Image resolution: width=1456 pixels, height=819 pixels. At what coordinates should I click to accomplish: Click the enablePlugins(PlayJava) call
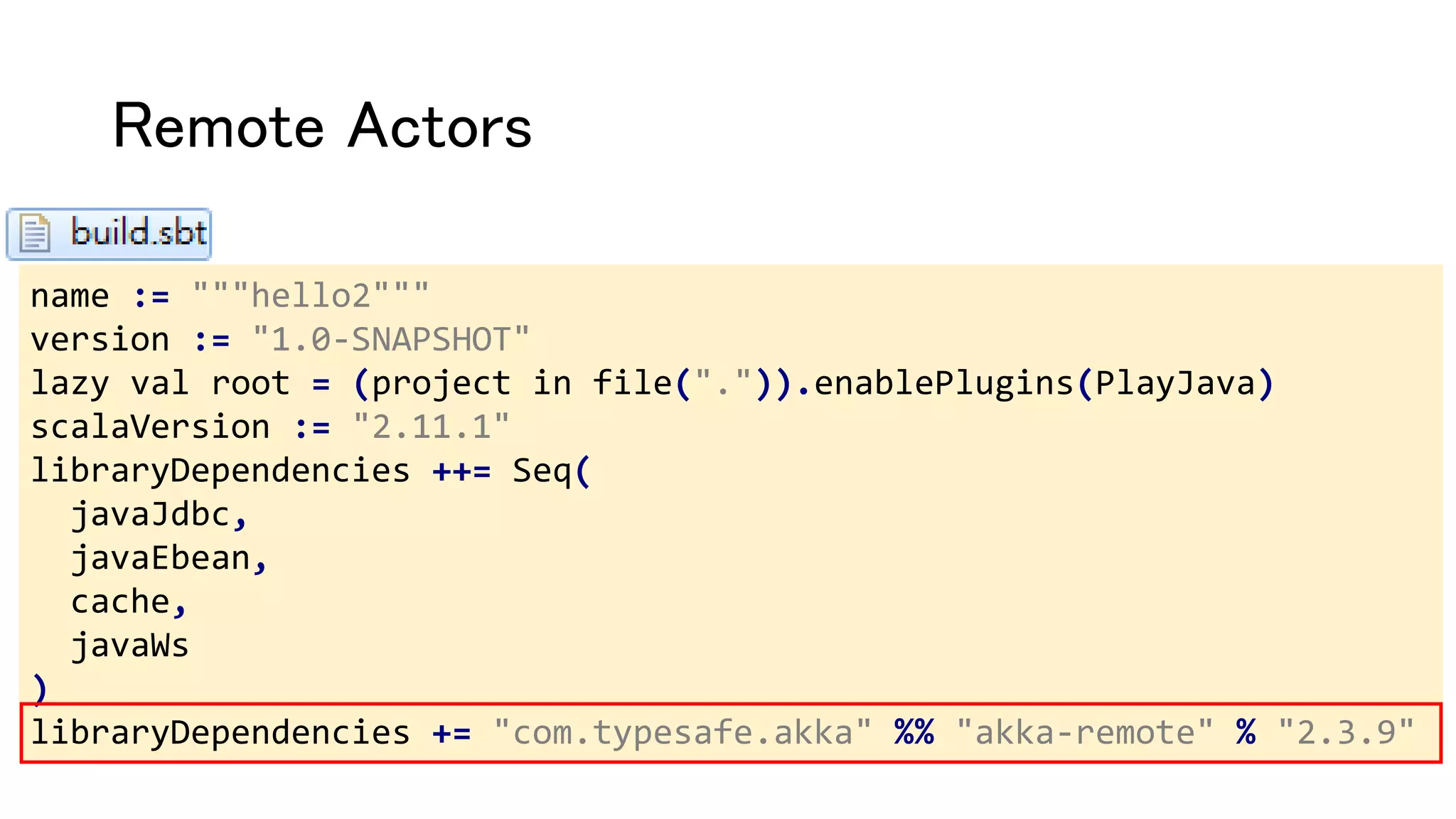click(x=1044, y=384)
